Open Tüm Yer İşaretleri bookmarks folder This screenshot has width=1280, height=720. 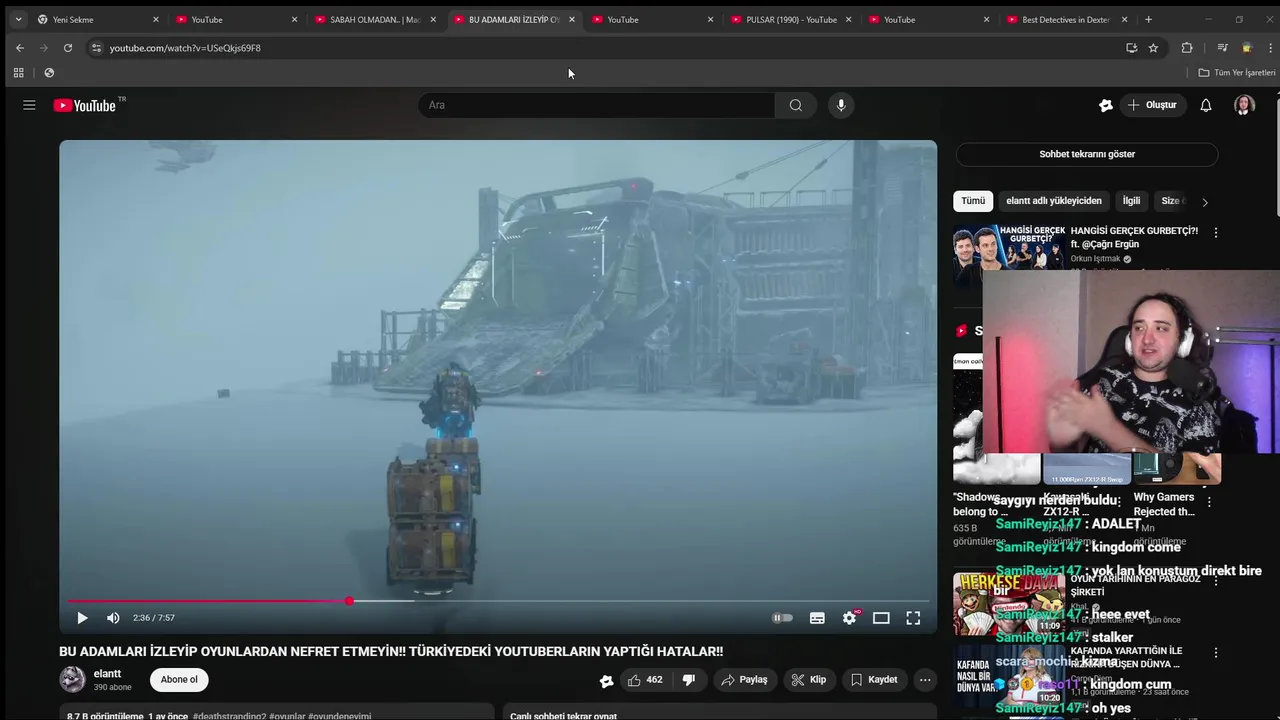(x=1237, y=73)
